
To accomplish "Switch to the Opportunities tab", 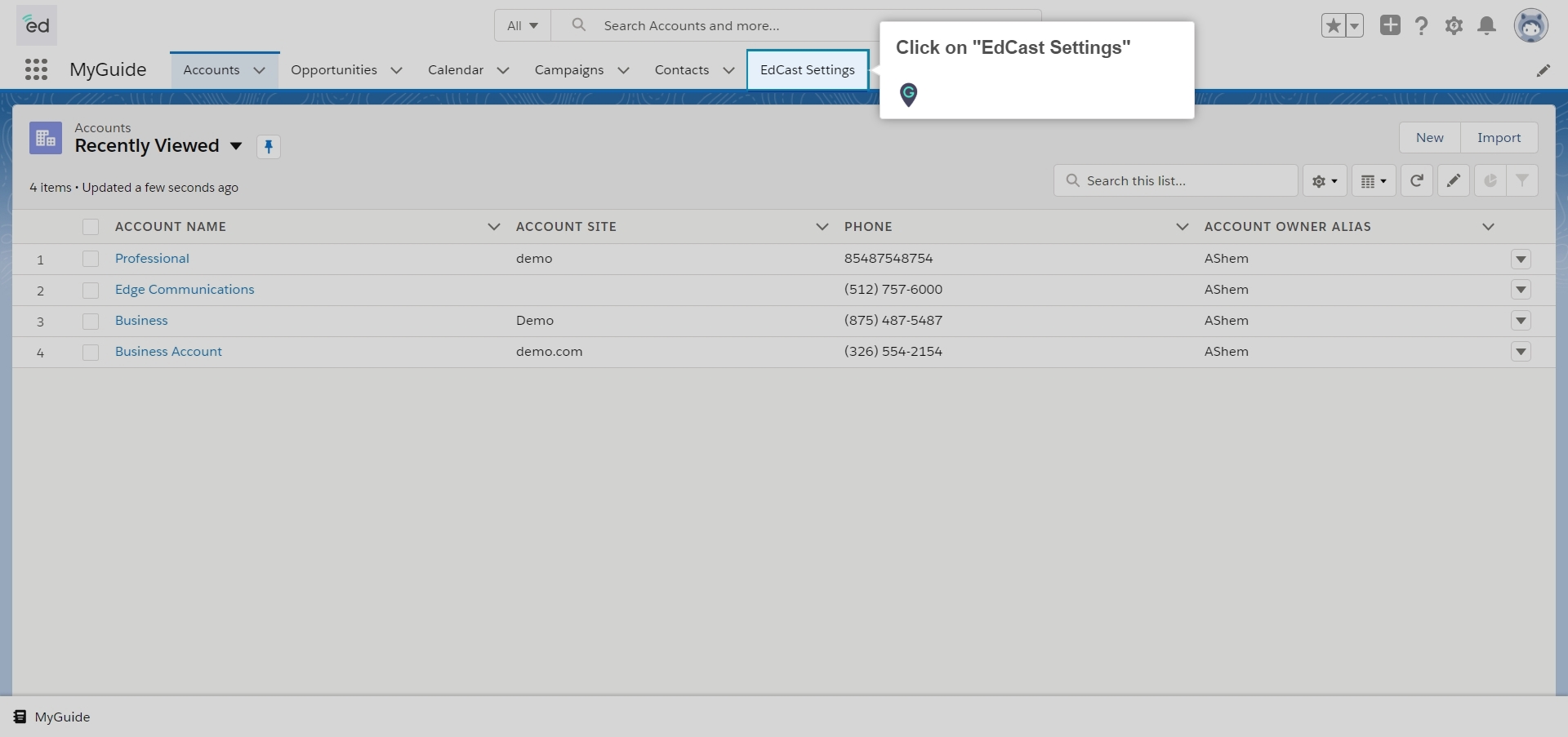I will tap(334, 70).
